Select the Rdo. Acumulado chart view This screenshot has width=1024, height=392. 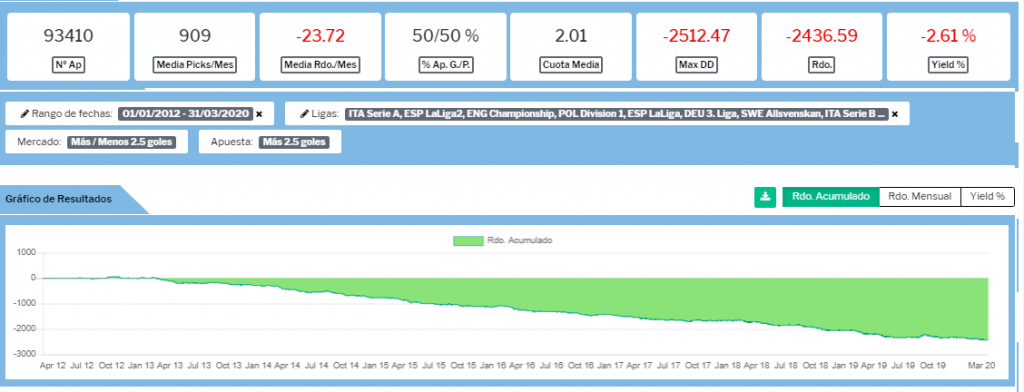click(x=831, y=197)
